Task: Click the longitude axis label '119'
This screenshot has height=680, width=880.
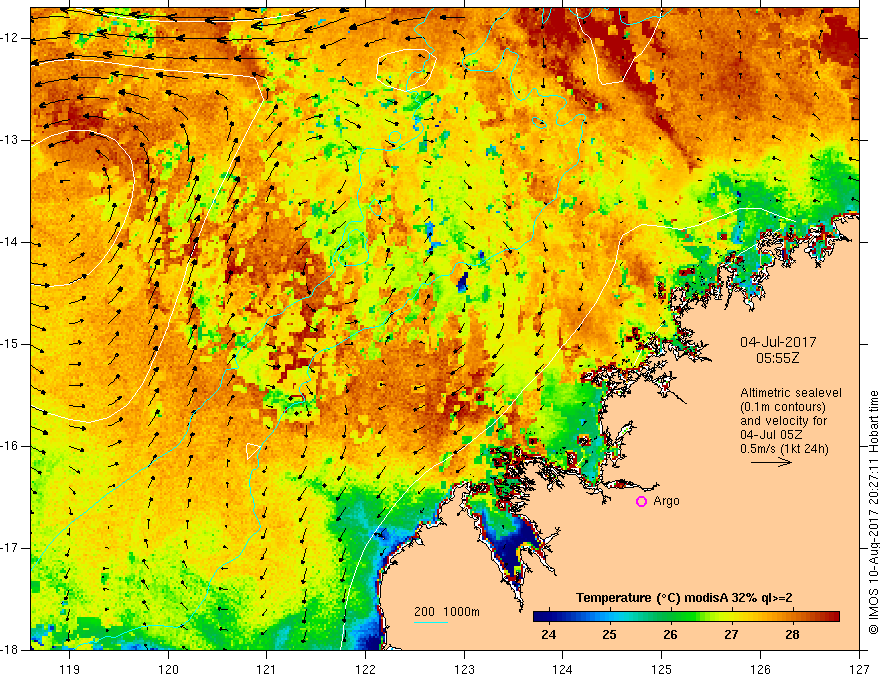Action: click(70, 669)
